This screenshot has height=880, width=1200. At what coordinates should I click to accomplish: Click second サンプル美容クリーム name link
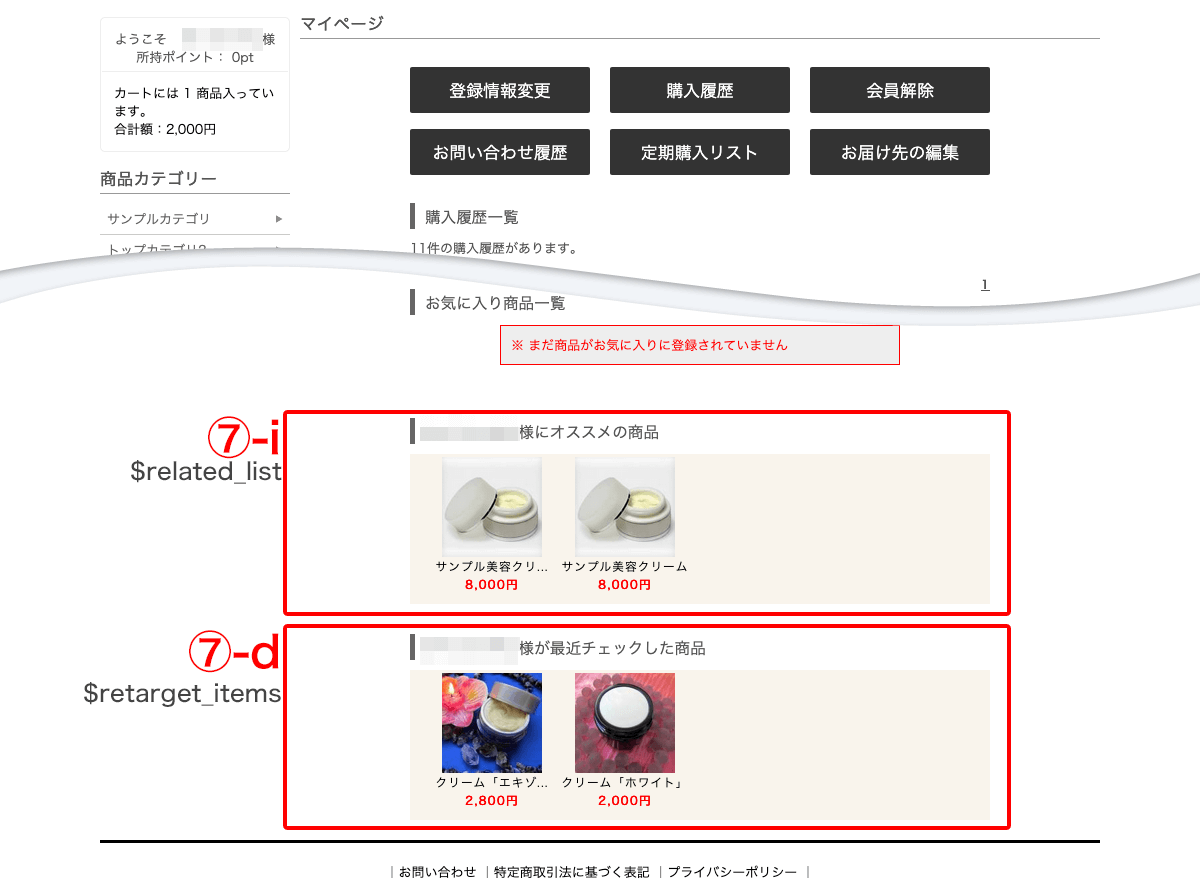(x=625, y=567)
